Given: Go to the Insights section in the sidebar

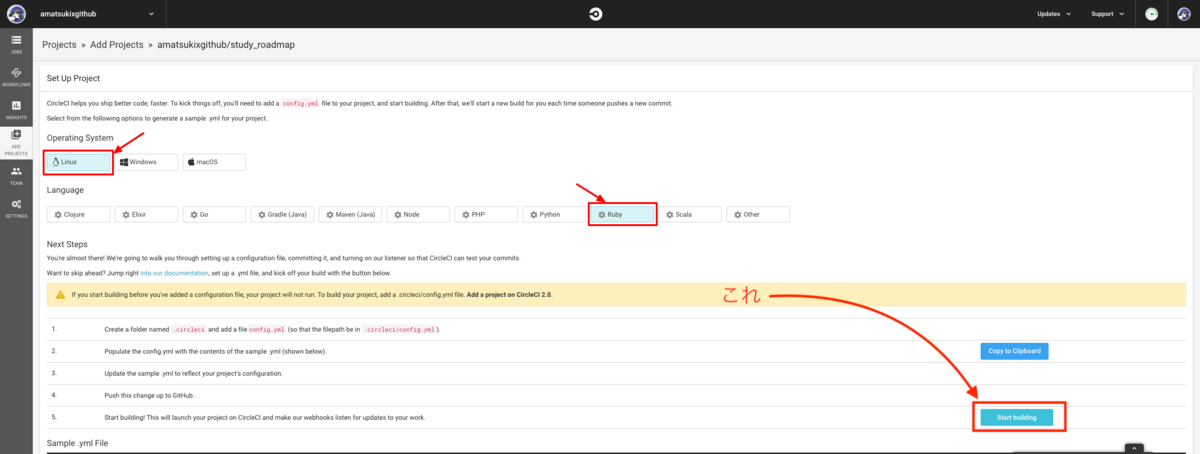Looking at the screenshot, I should click(16, 110).
